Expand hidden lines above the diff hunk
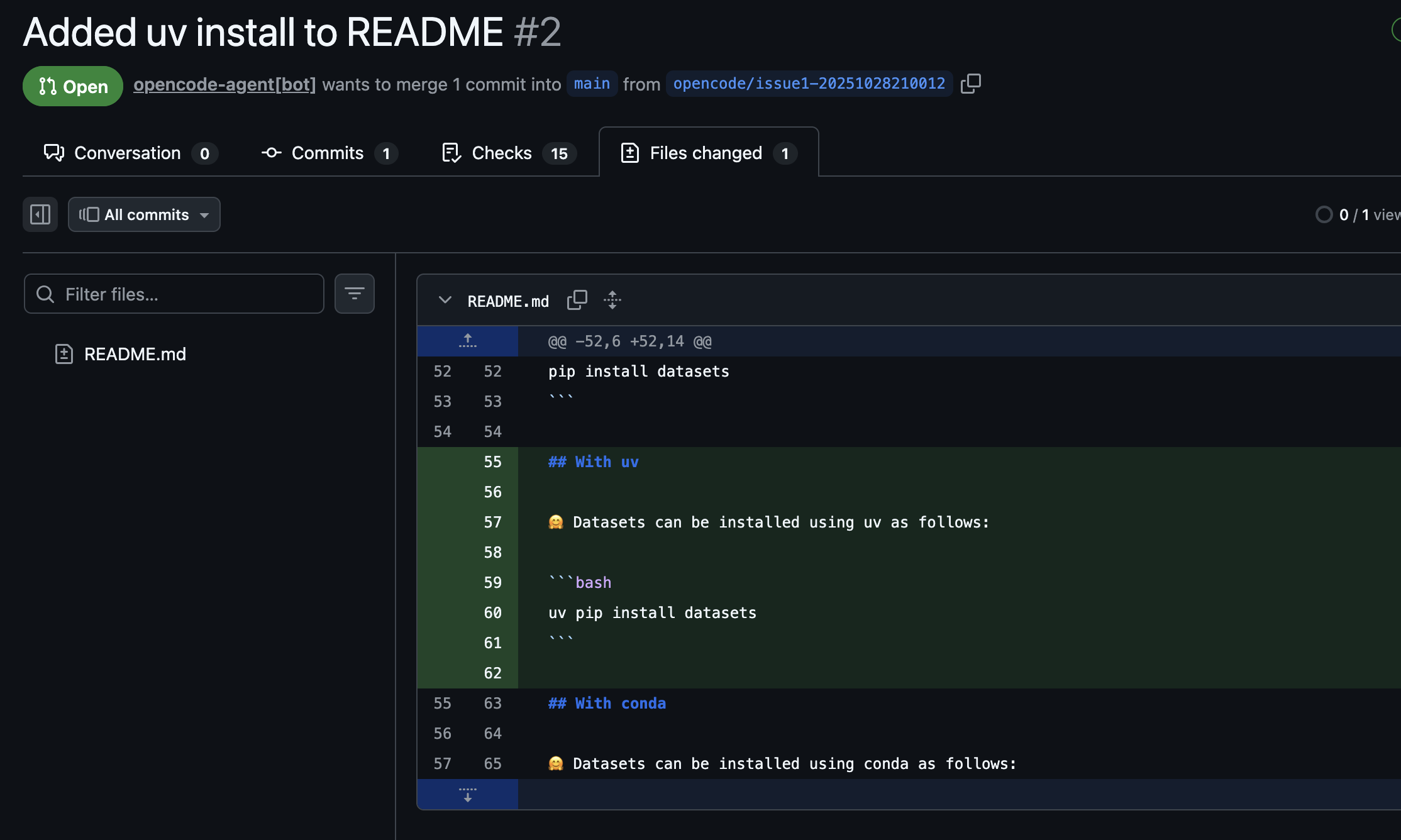This screenshot has width=1401, height=840. 467,341
